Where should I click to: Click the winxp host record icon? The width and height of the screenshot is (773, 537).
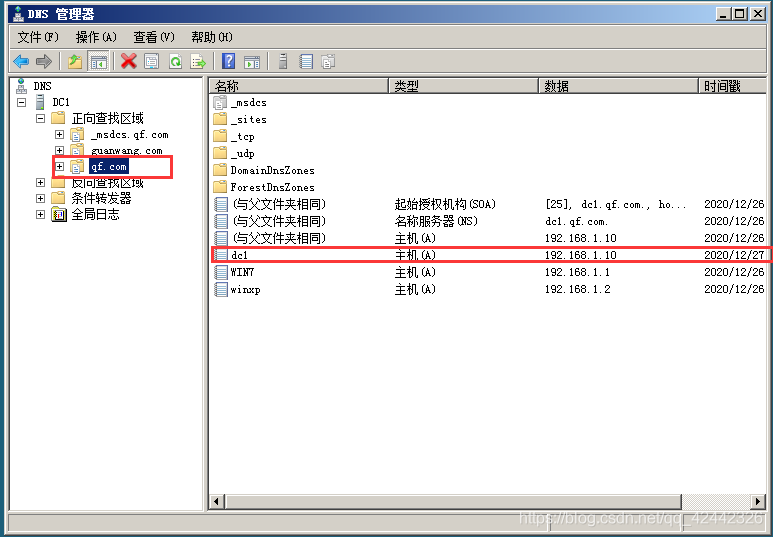pyautogui.click(x=221, y=289)
